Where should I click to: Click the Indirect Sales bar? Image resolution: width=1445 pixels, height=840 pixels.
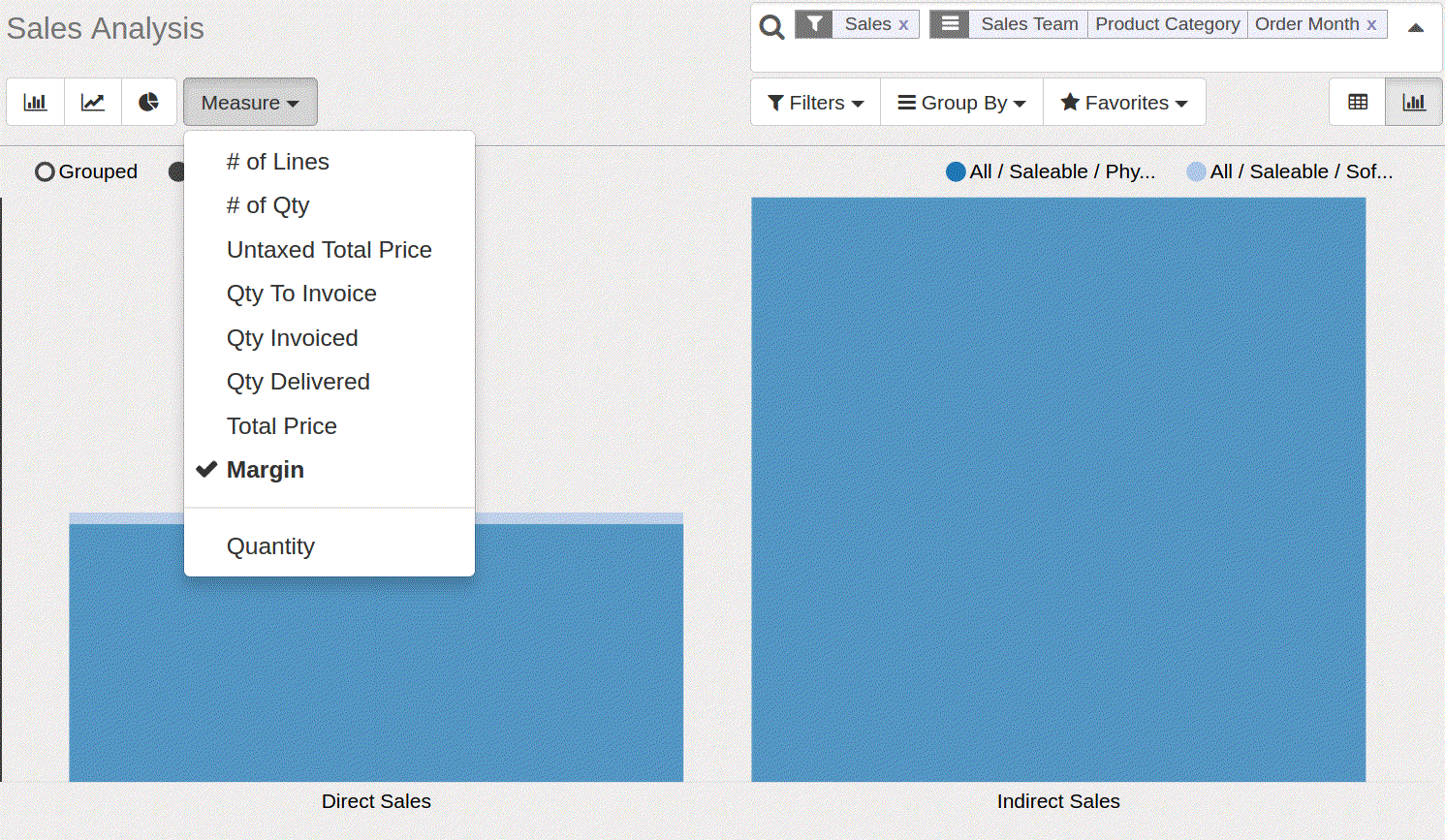click(x=1058, y=489)
